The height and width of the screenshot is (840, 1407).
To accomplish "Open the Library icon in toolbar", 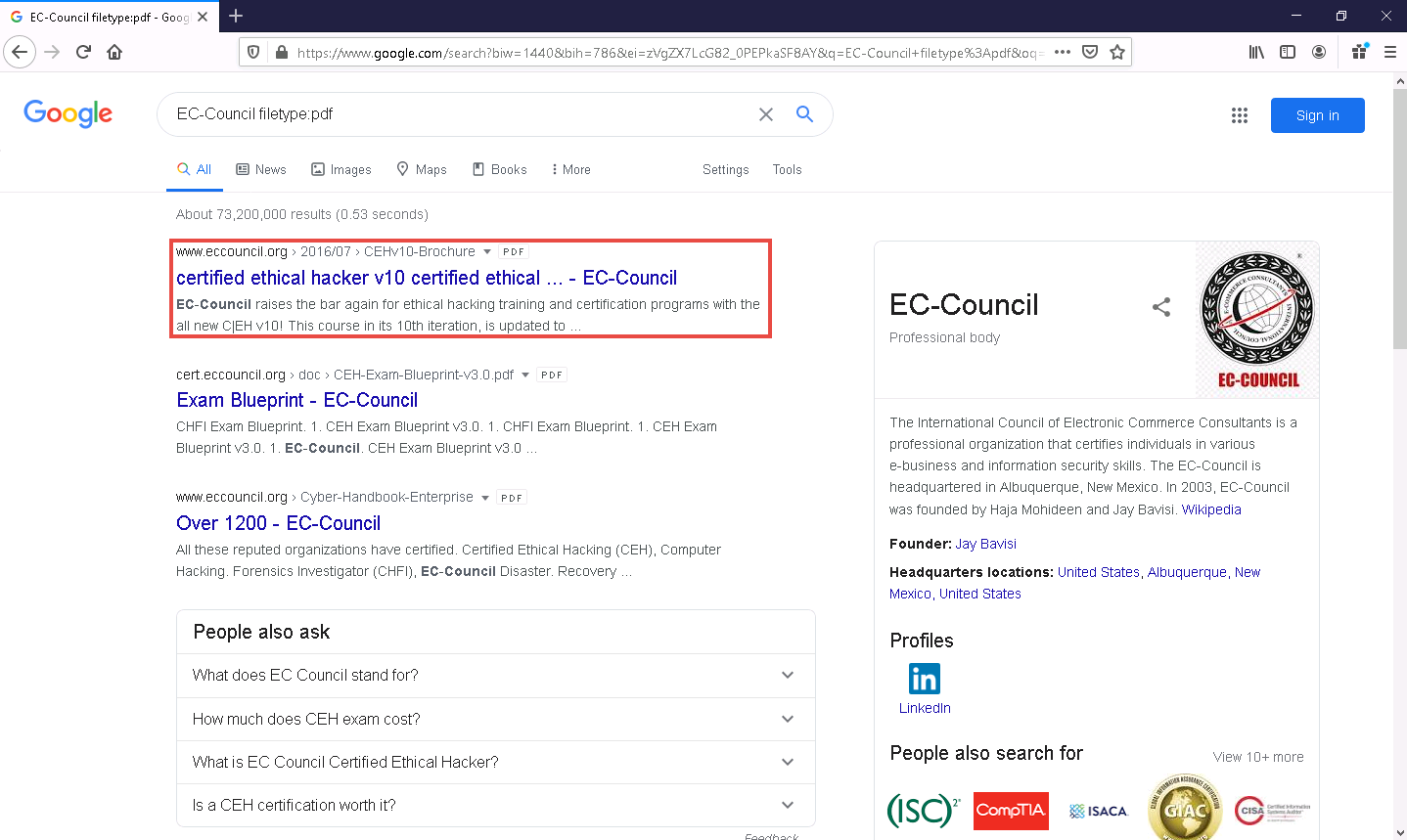I will pyautogui.click(x=1256, y=52).
